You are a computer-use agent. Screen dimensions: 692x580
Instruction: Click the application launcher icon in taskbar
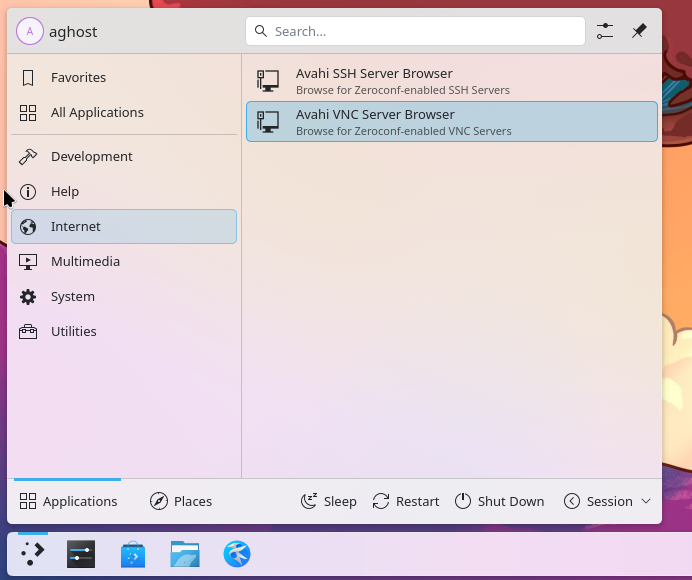pos(33,554)
